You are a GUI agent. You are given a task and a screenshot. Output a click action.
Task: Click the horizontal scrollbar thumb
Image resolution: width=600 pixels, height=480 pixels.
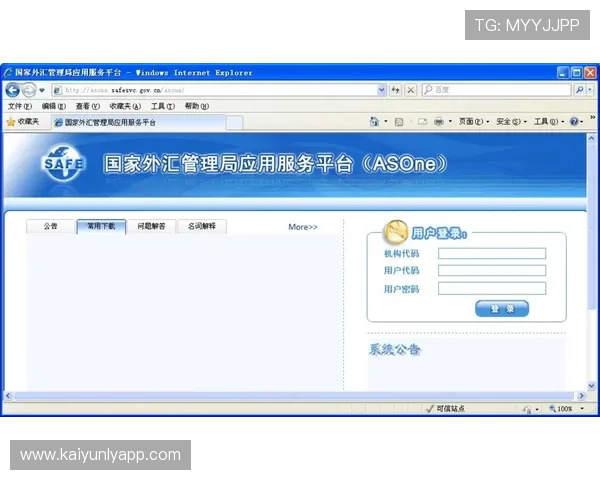(x=294, y=396)
